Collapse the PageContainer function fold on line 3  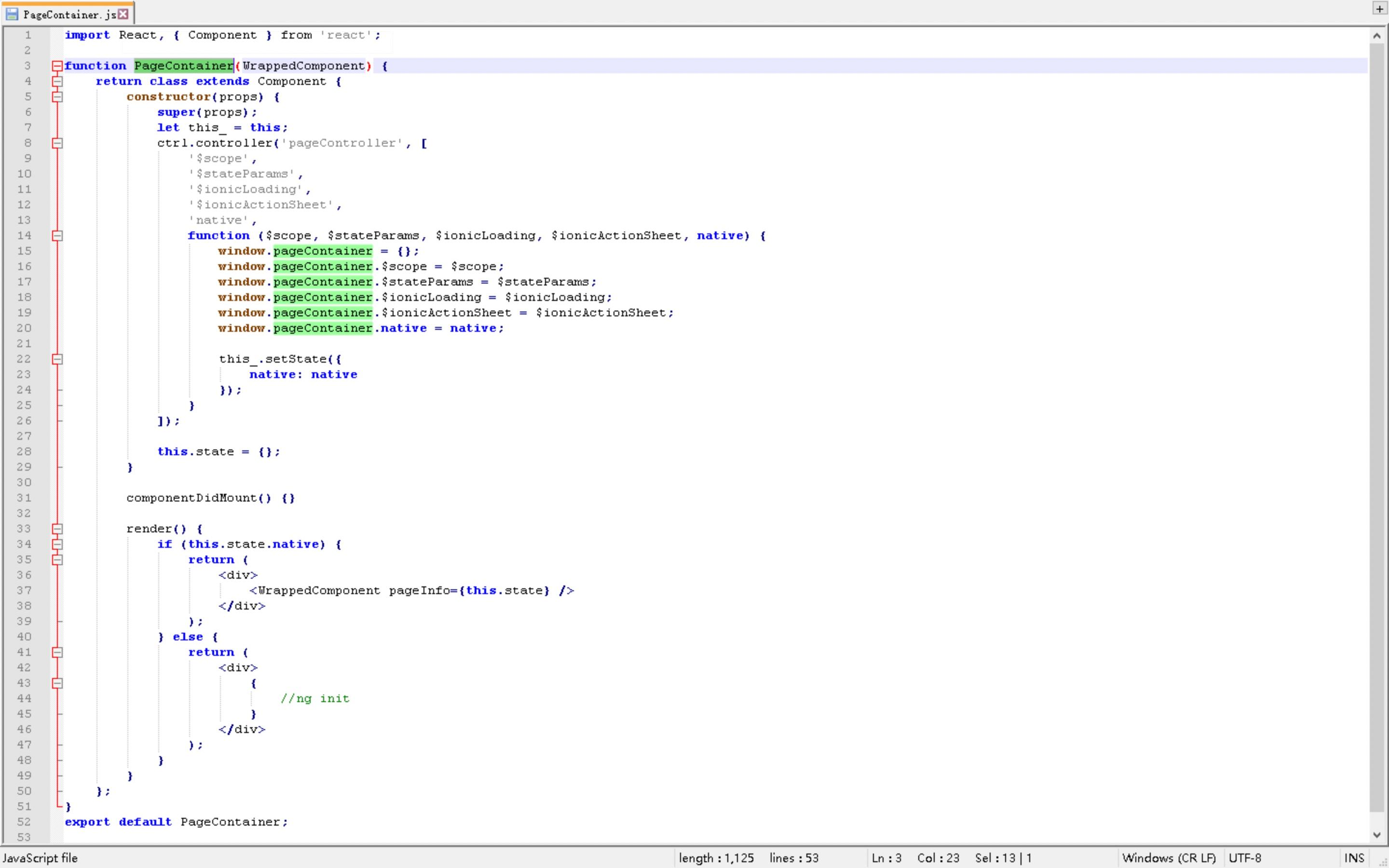(57, 66)
